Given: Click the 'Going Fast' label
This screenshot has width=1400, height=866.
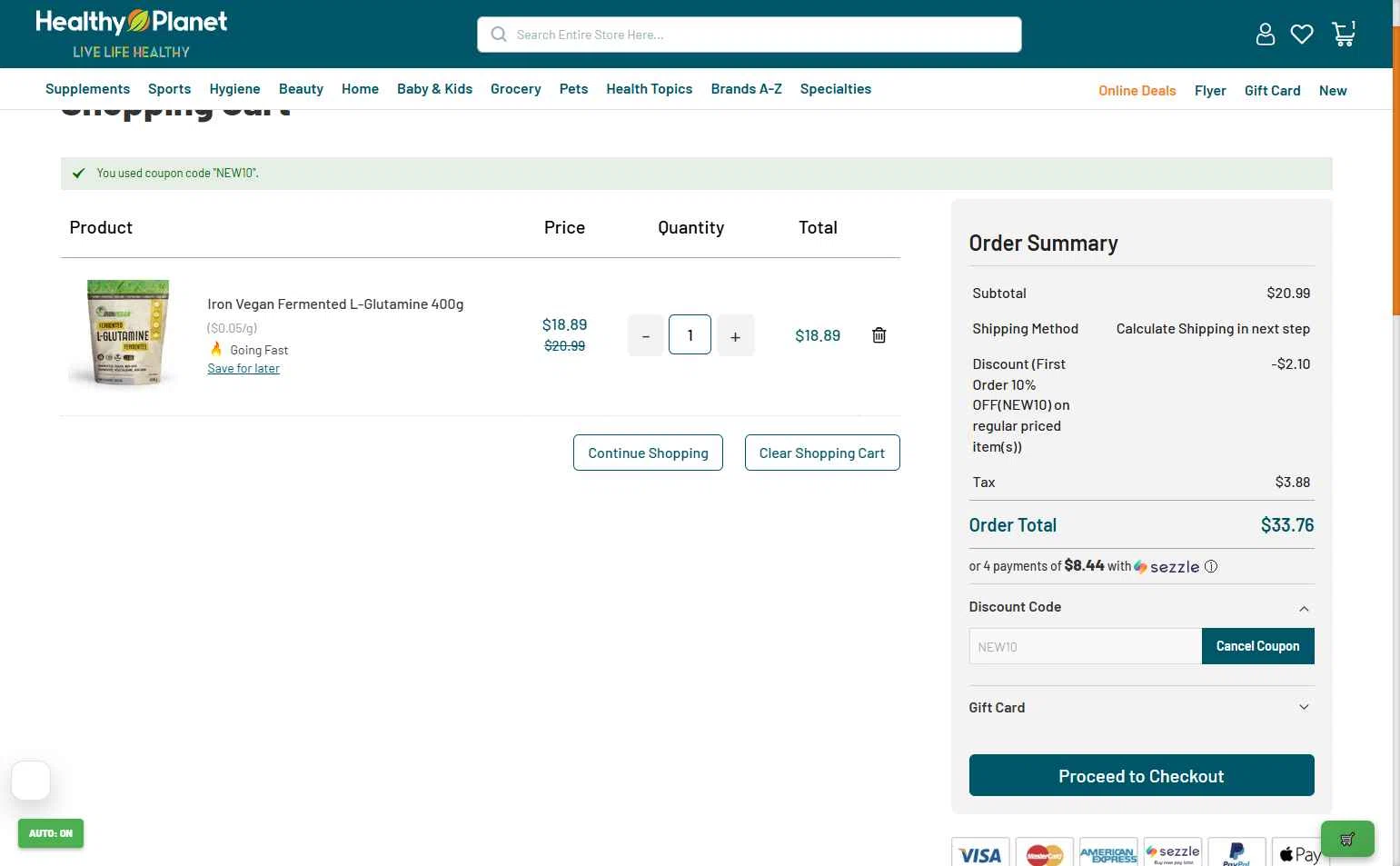Looking at the screenshot, I should [x=259, y=350].
